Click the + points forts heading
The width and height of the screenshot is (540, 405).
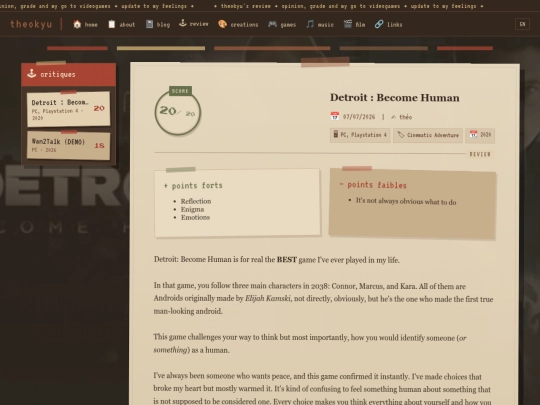tap(193, 186)
